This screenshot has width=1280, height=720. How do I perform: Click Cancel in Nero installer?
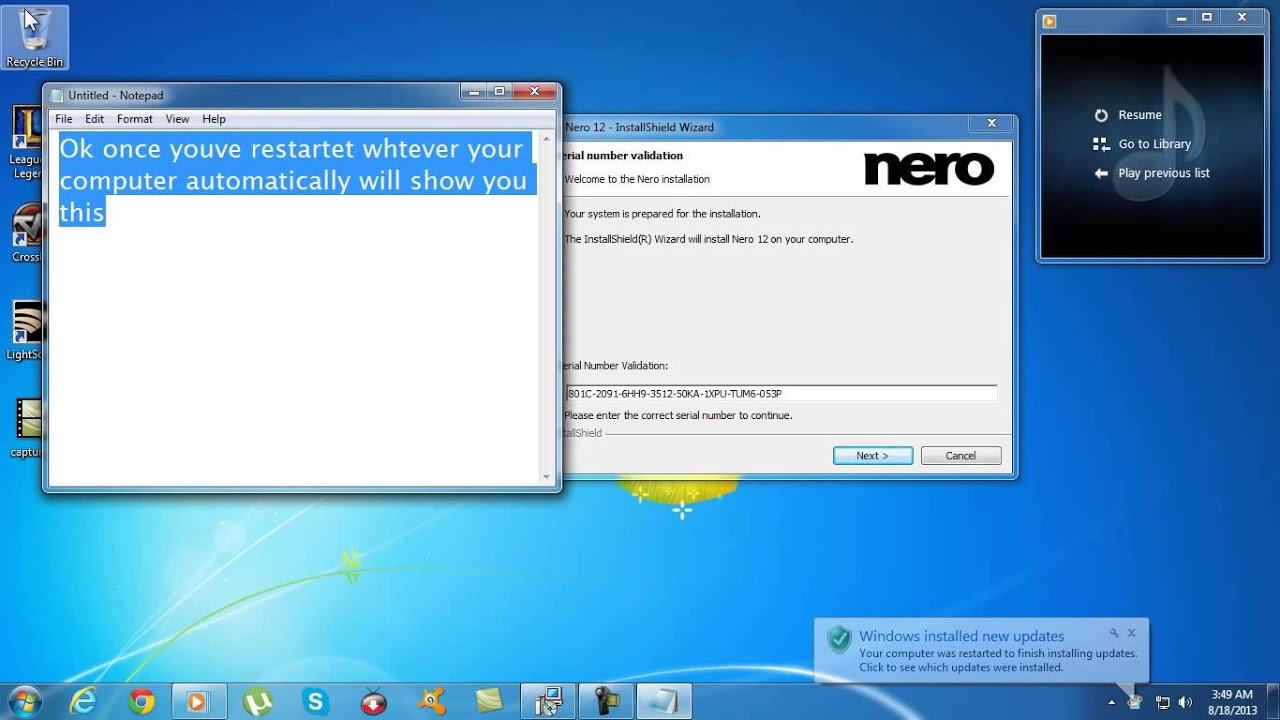[961, 455]
